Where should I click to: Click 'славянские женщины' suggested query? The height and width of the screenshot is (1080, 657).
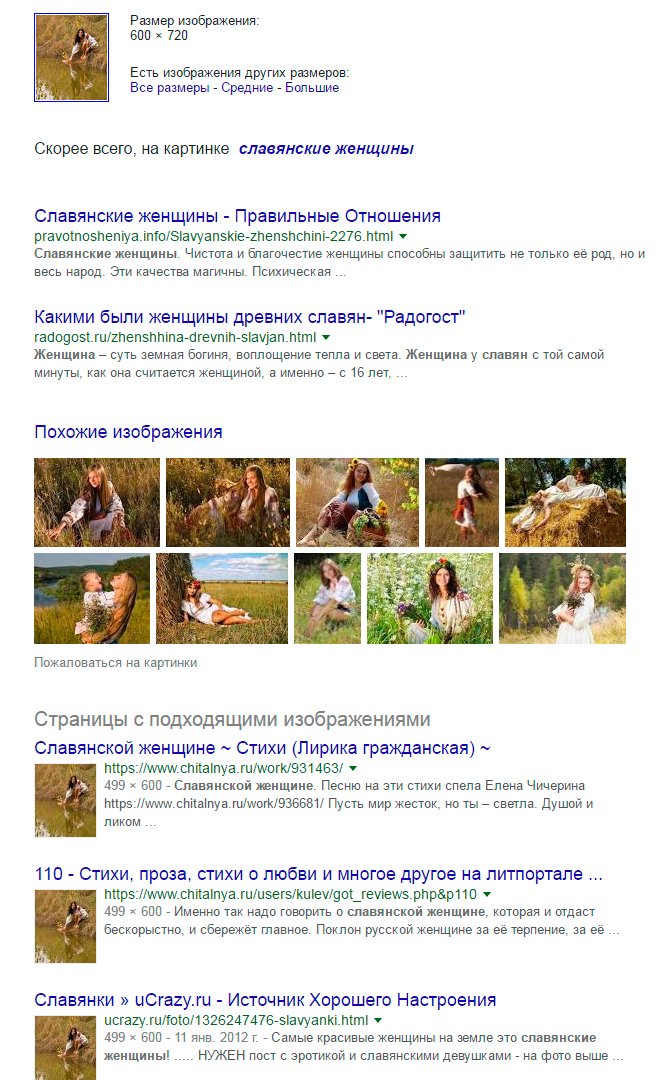(x=326, y=149)
